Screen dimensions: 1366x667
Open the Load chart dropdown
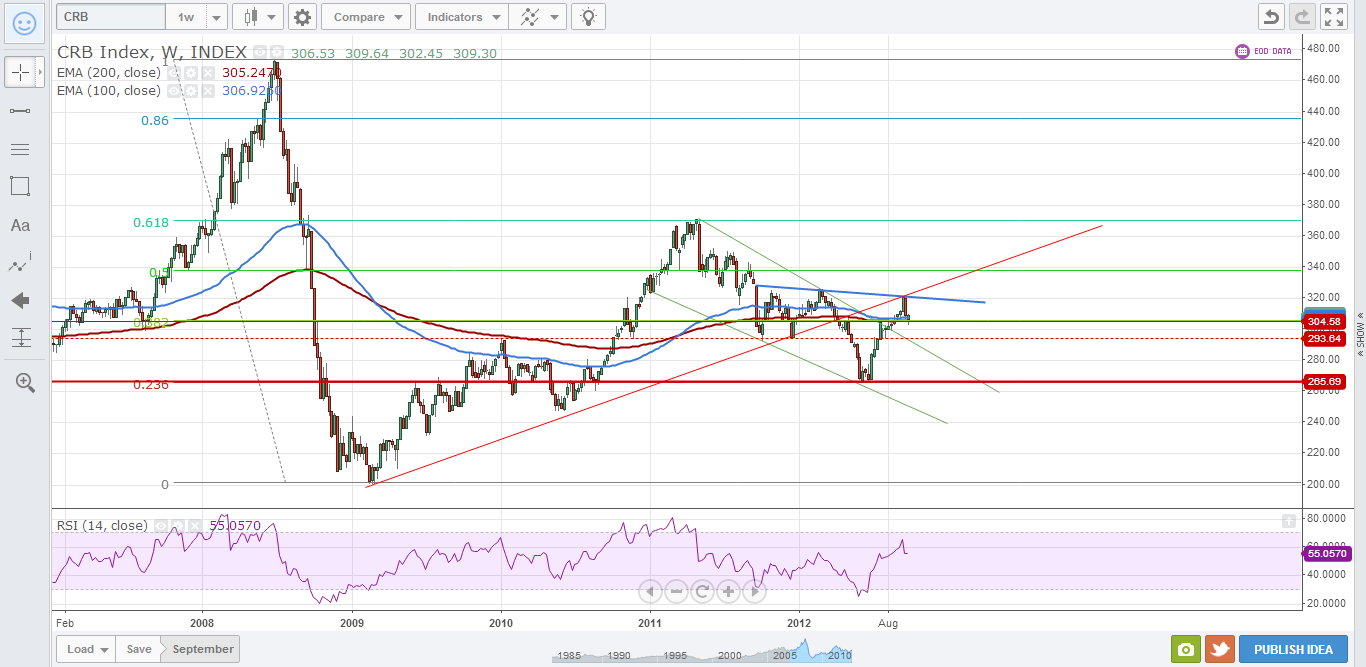click(x=86, y=649)
